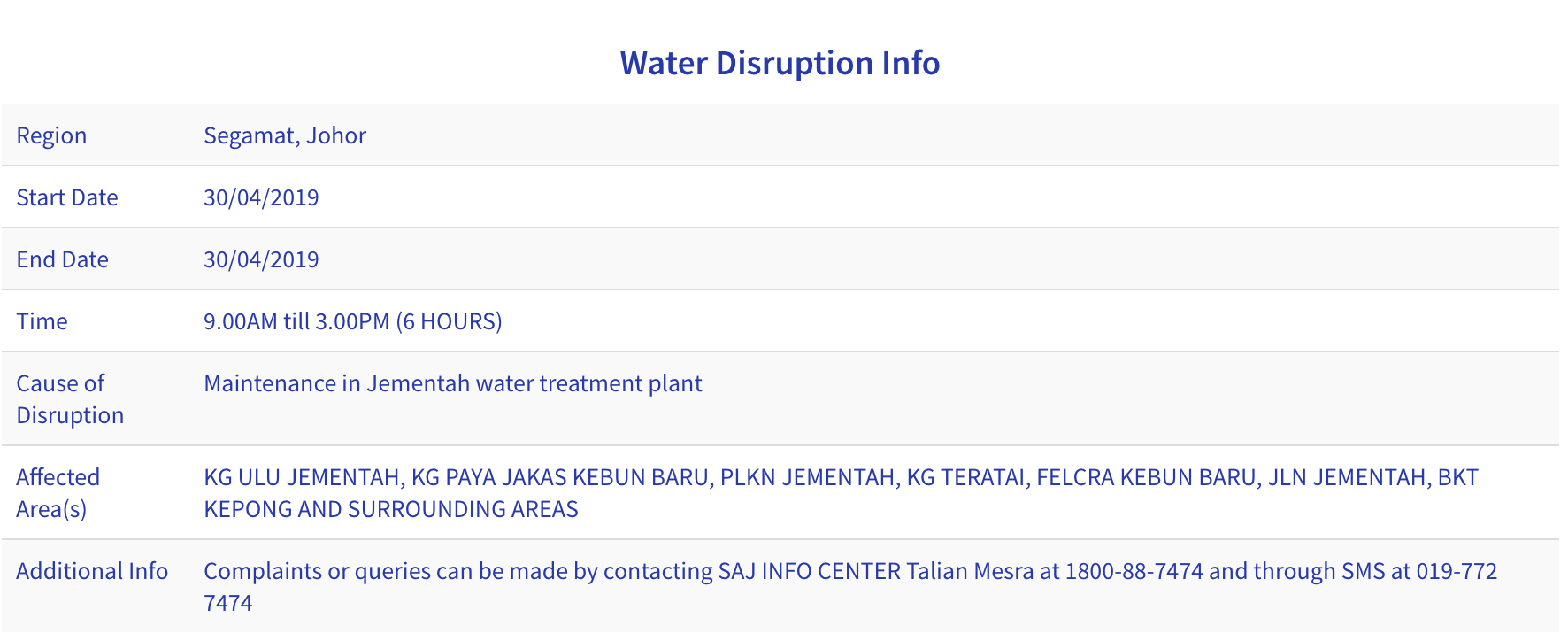Click the KEPONG AND SURROUNDING AREAS line
This screenshot has height=641, width=1568.
point(391,509)
